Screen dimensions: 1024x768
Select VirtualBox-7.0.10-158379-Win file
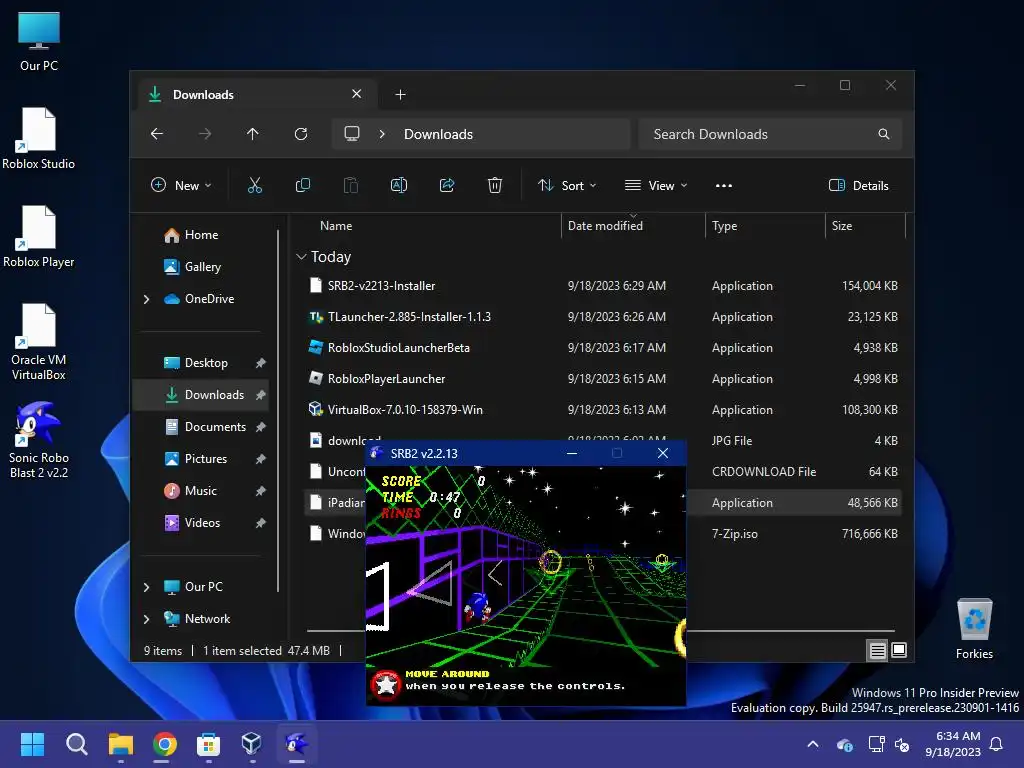(x=602, y=410)
